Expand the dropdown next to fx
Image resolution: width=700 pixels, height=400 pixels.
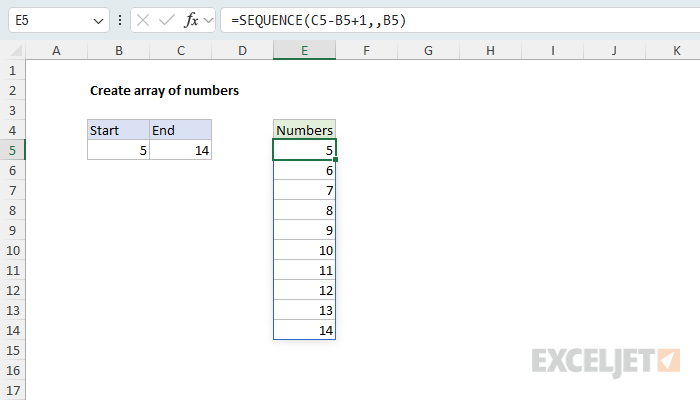[208, 21]
